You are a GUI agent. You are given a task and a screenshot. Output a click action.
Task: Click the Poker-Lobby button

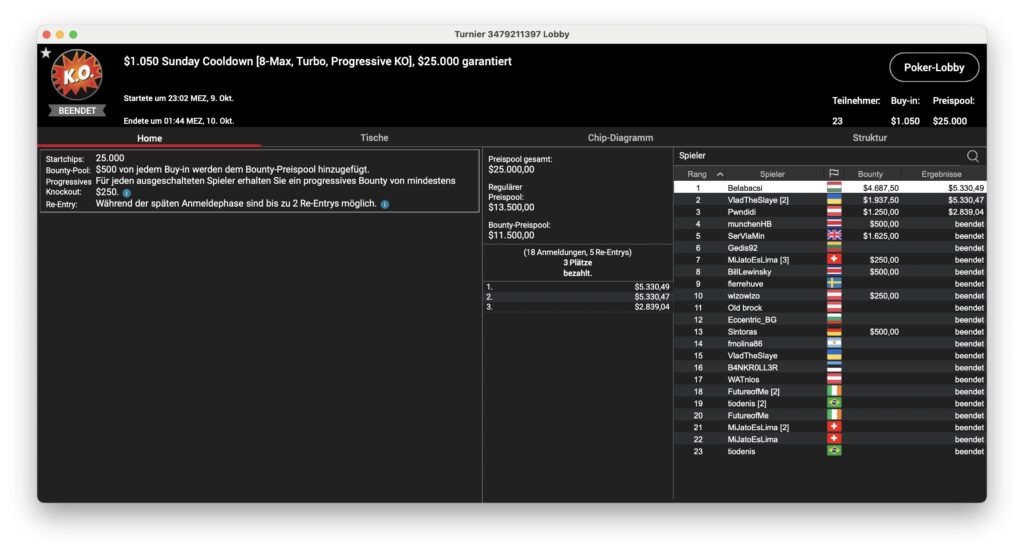tap(934, 67)
